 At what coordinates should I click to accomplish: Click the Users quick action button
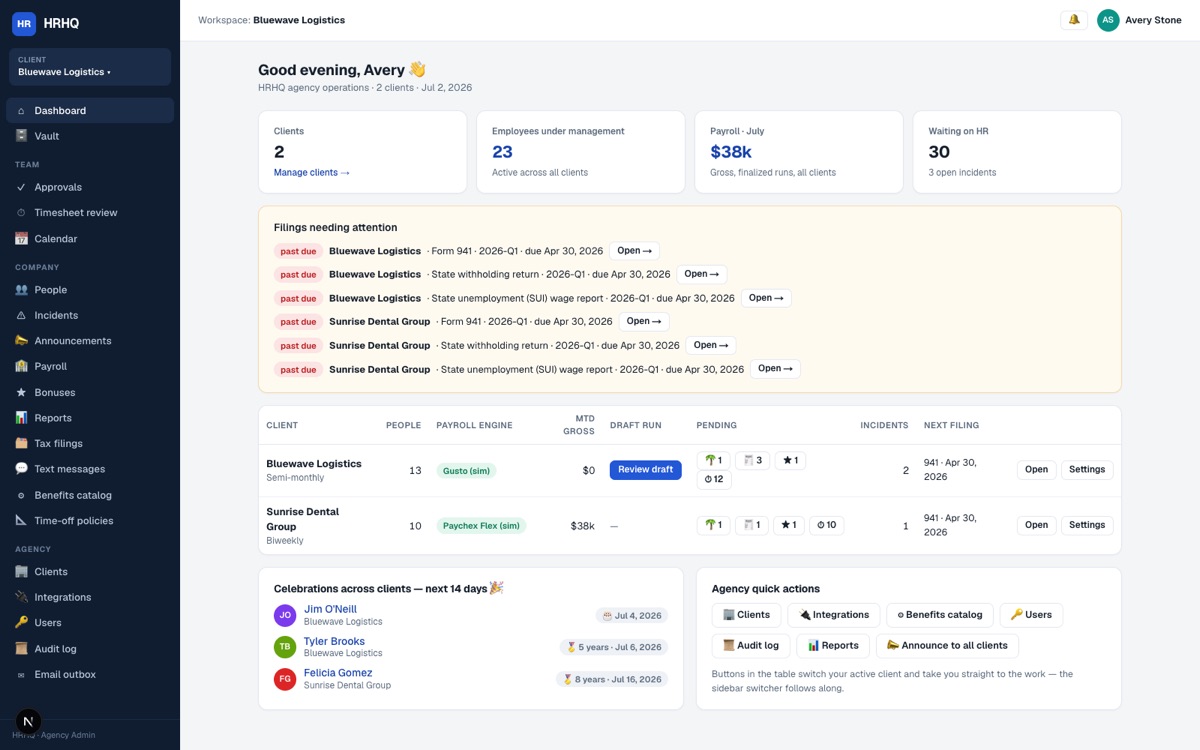click(x=1031, y=615)
